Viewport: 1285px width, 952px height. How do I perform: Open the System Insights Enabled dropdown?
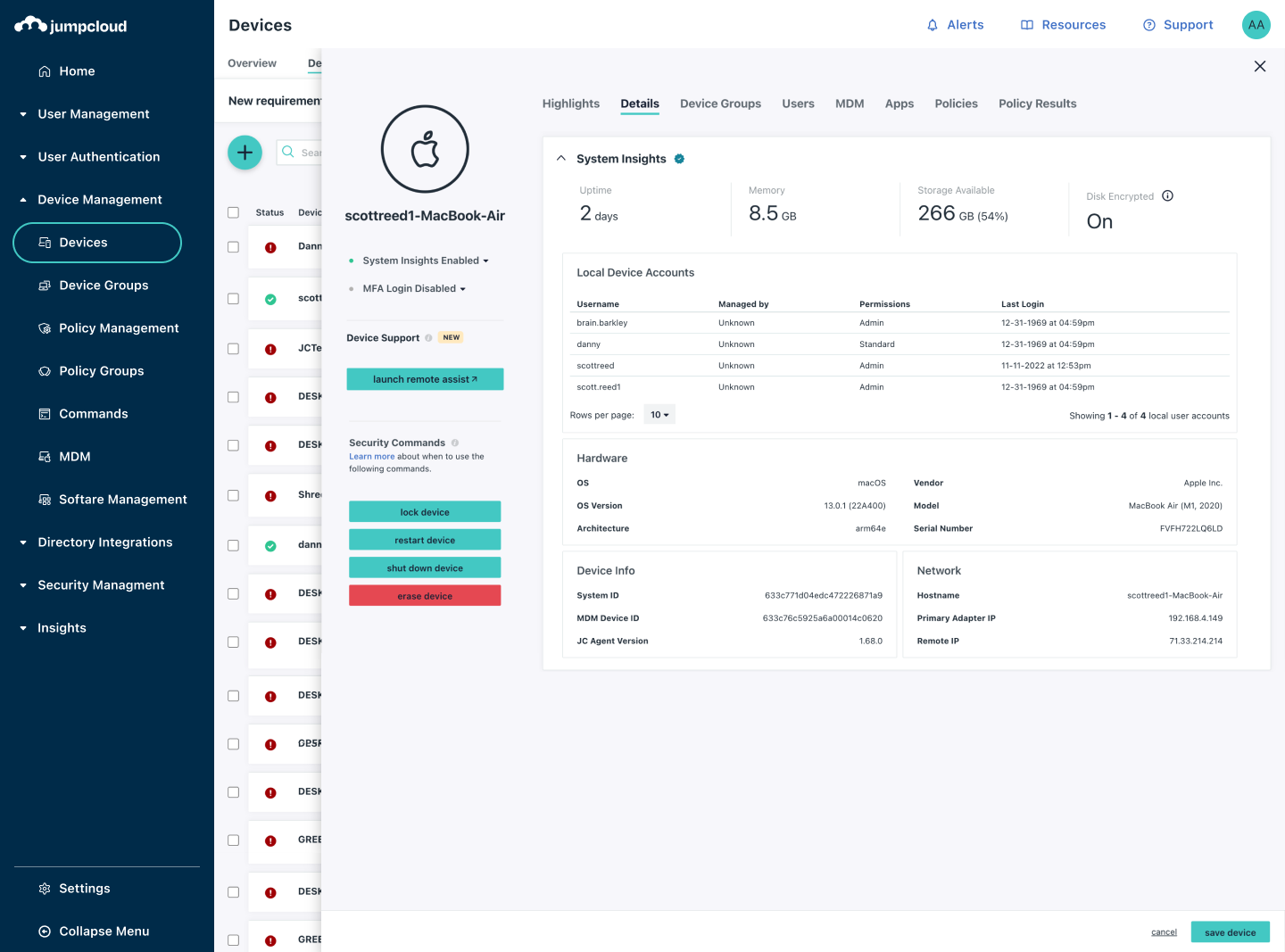tap(425, 261)
